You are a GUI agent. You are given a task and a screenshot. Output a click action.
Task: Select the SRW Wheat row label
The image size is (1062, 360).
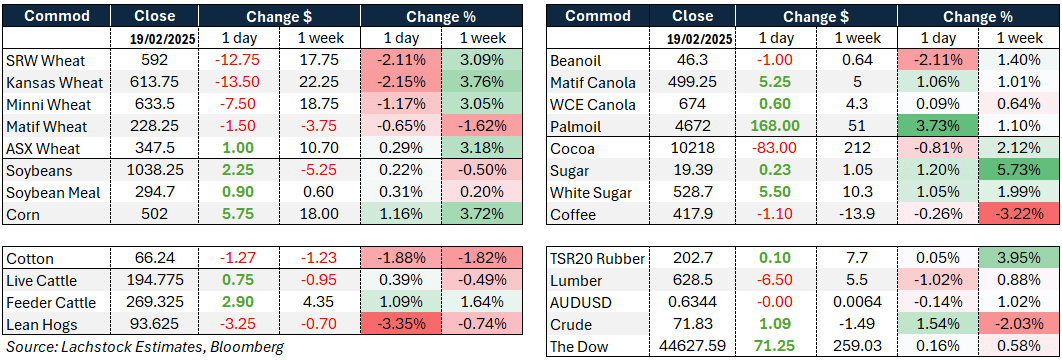click(45, 61)
